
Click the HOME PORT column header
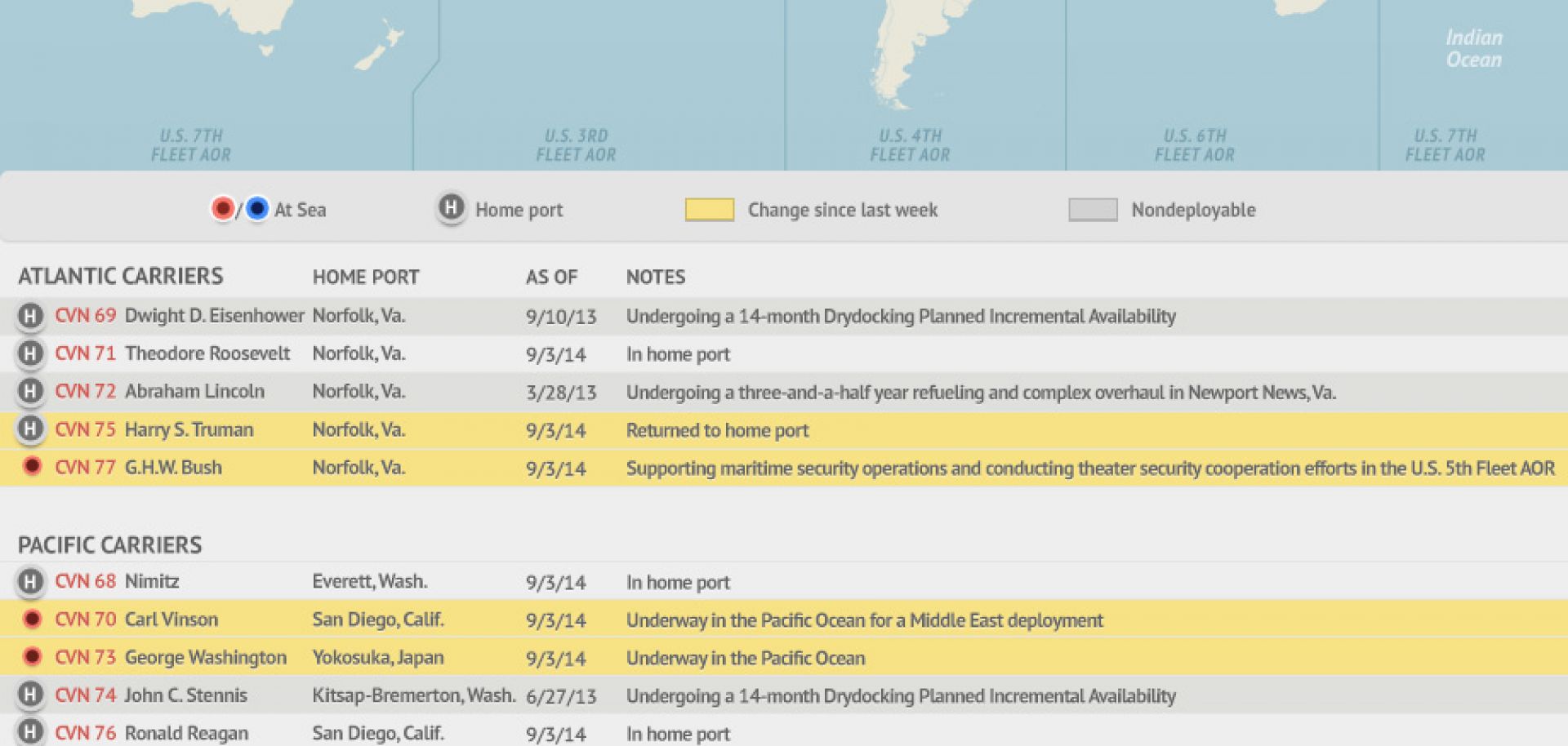point(366,277)
